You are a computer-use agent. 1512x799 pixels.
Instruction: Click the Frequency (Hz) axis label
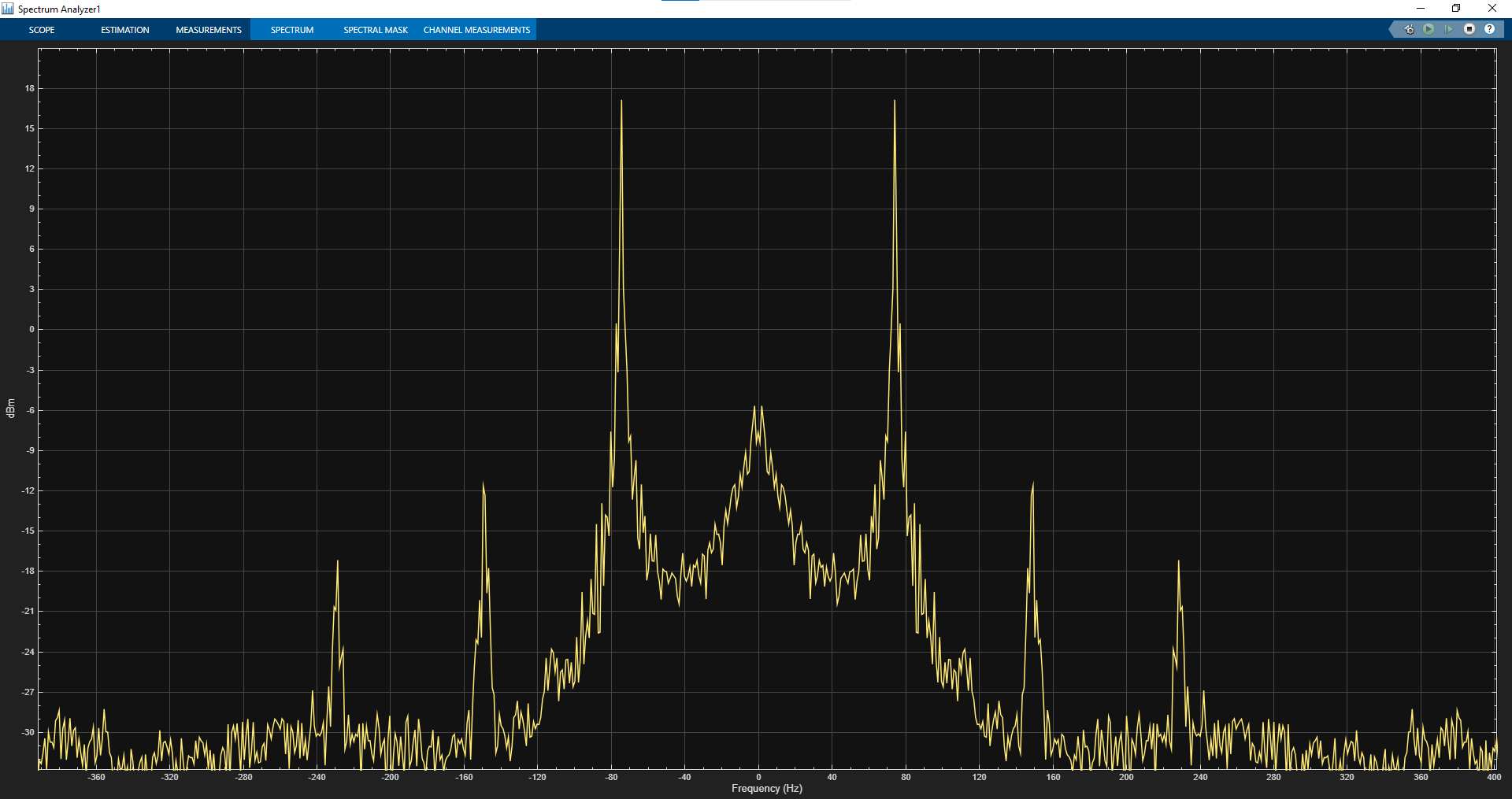pos(767,789)
